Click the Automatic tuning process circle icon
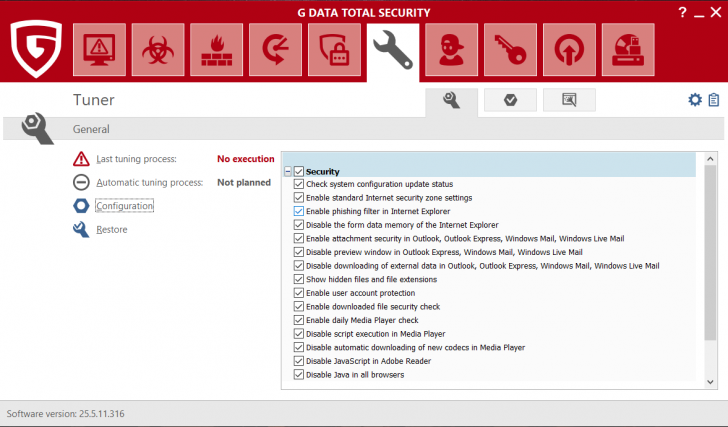728x427 pixels. coord(81,182)
